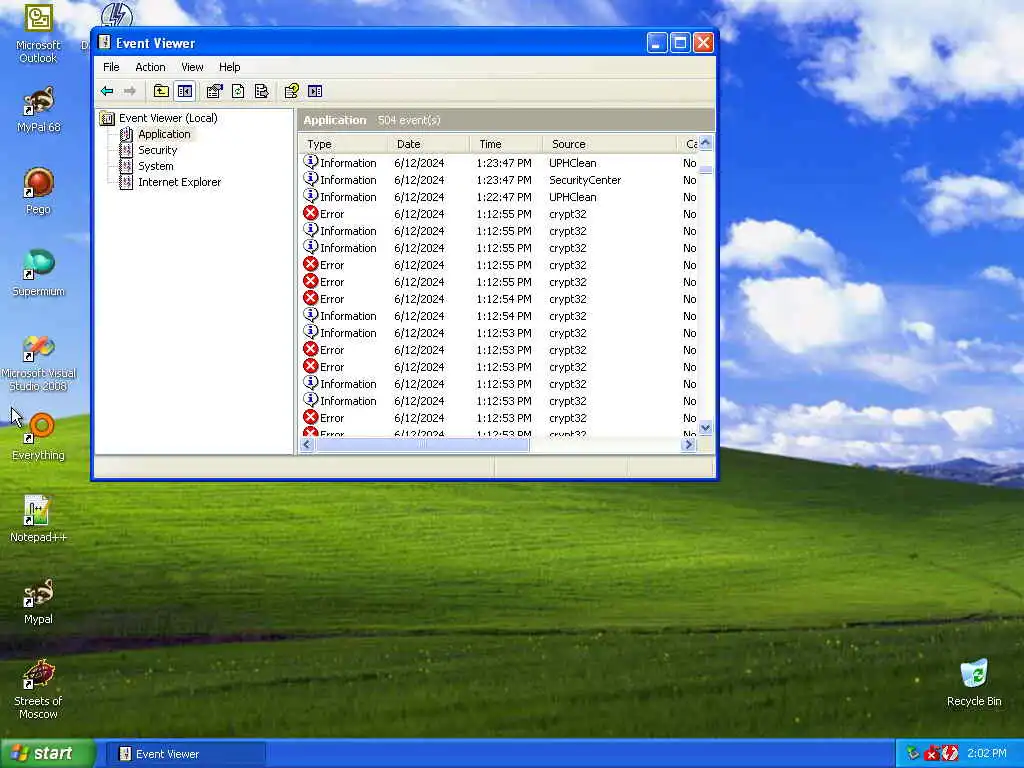Click the Streets of Moscow desktop icon
The image size is (1024, 768).
(x=38, y=690)
